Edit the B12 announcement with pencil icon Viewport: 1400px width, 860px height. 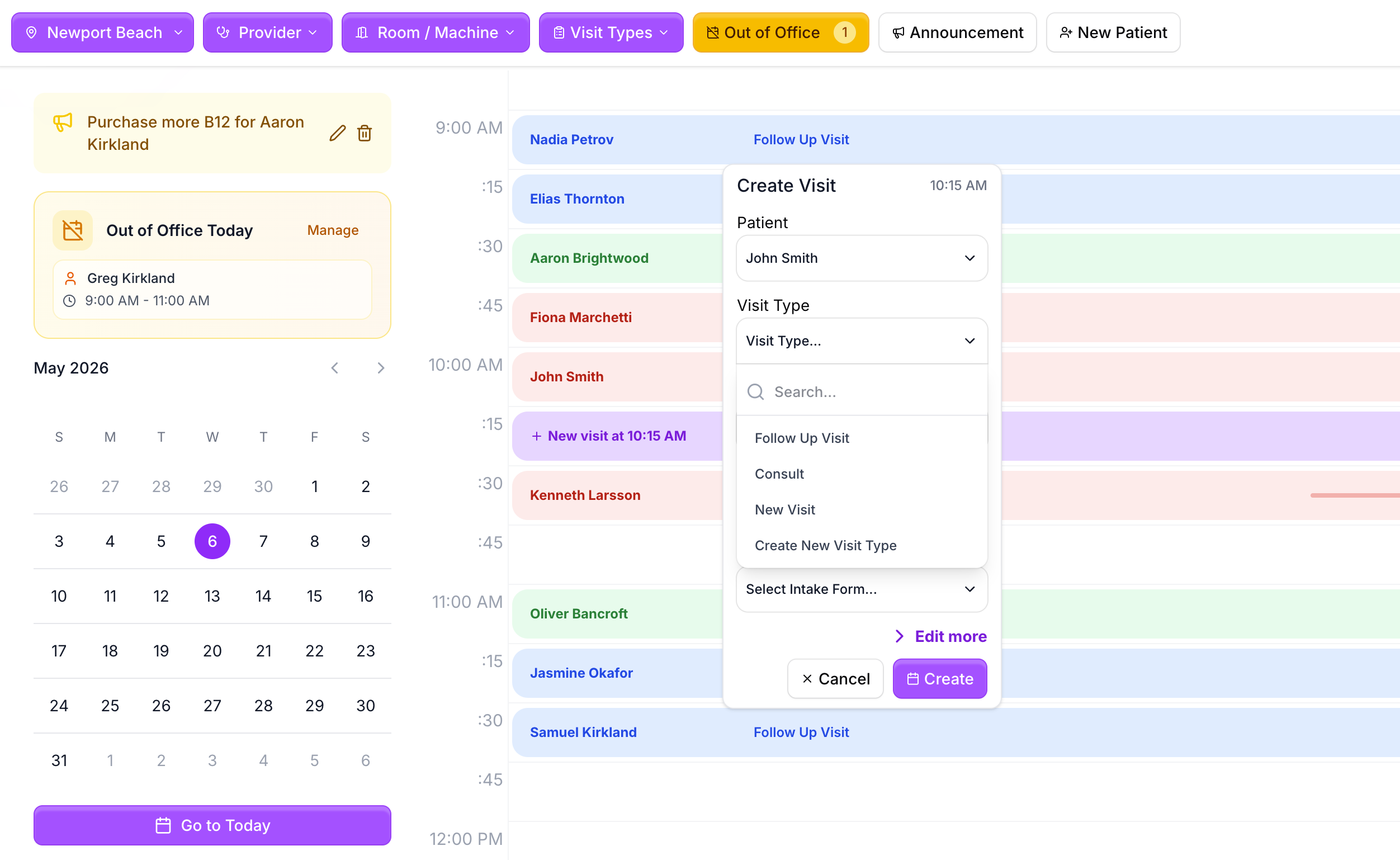point(337,133)
